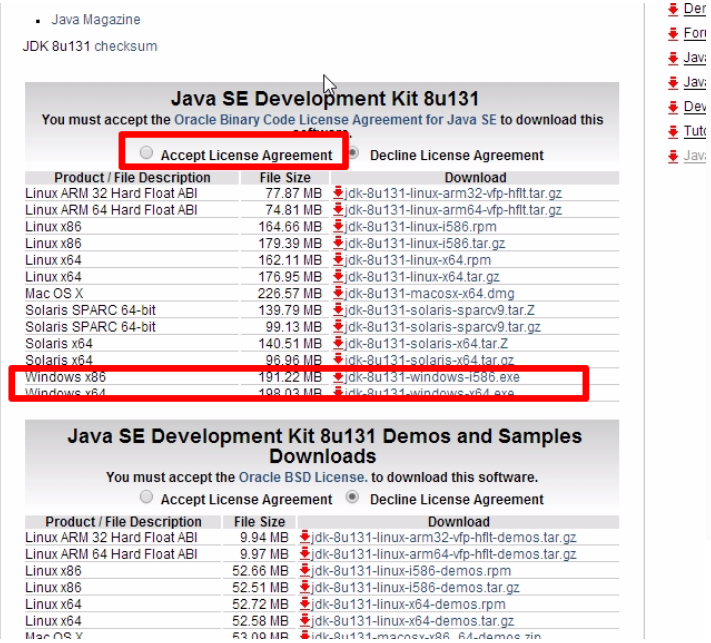This screenshot has height=643, width=711.
Task: Click sidebar download icon next to Tut link
Action: [x=673, y=132]
